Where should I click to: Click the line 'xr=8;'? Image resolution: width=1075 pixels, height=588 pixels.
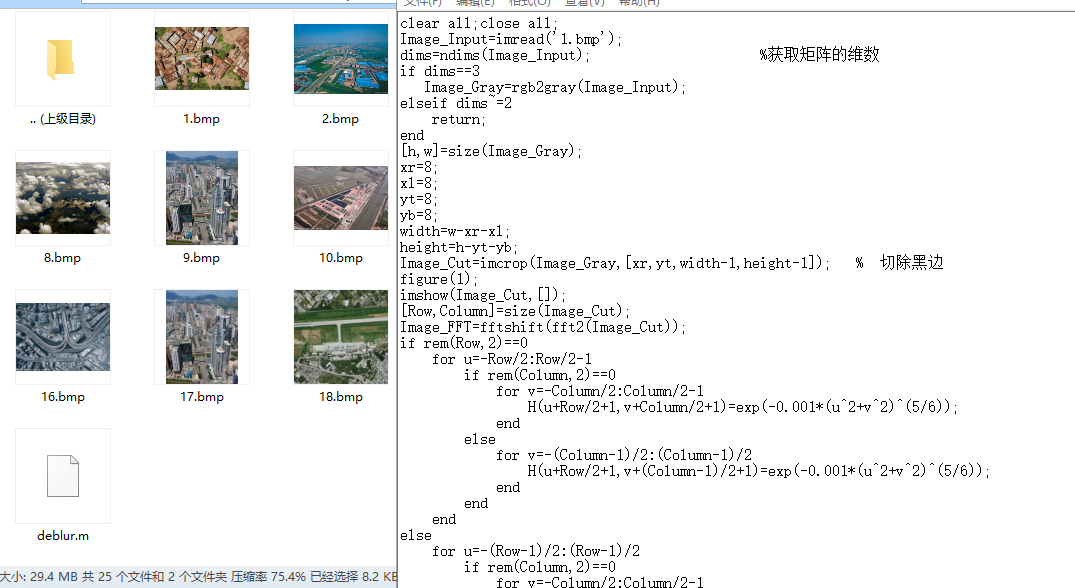[x=419, y=167]
